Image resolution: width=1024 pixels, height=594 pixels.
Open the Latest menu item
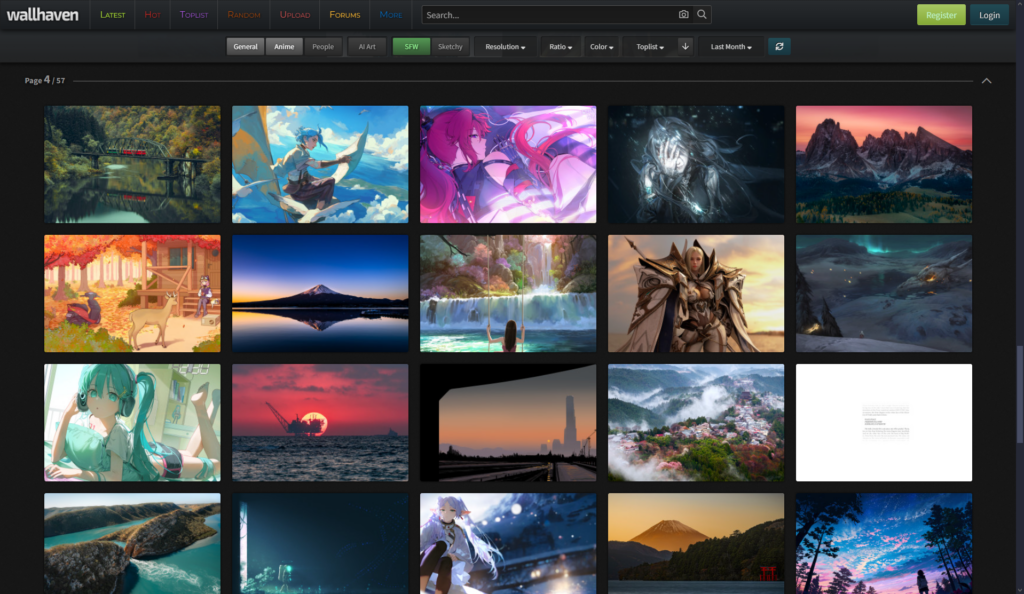112,14
